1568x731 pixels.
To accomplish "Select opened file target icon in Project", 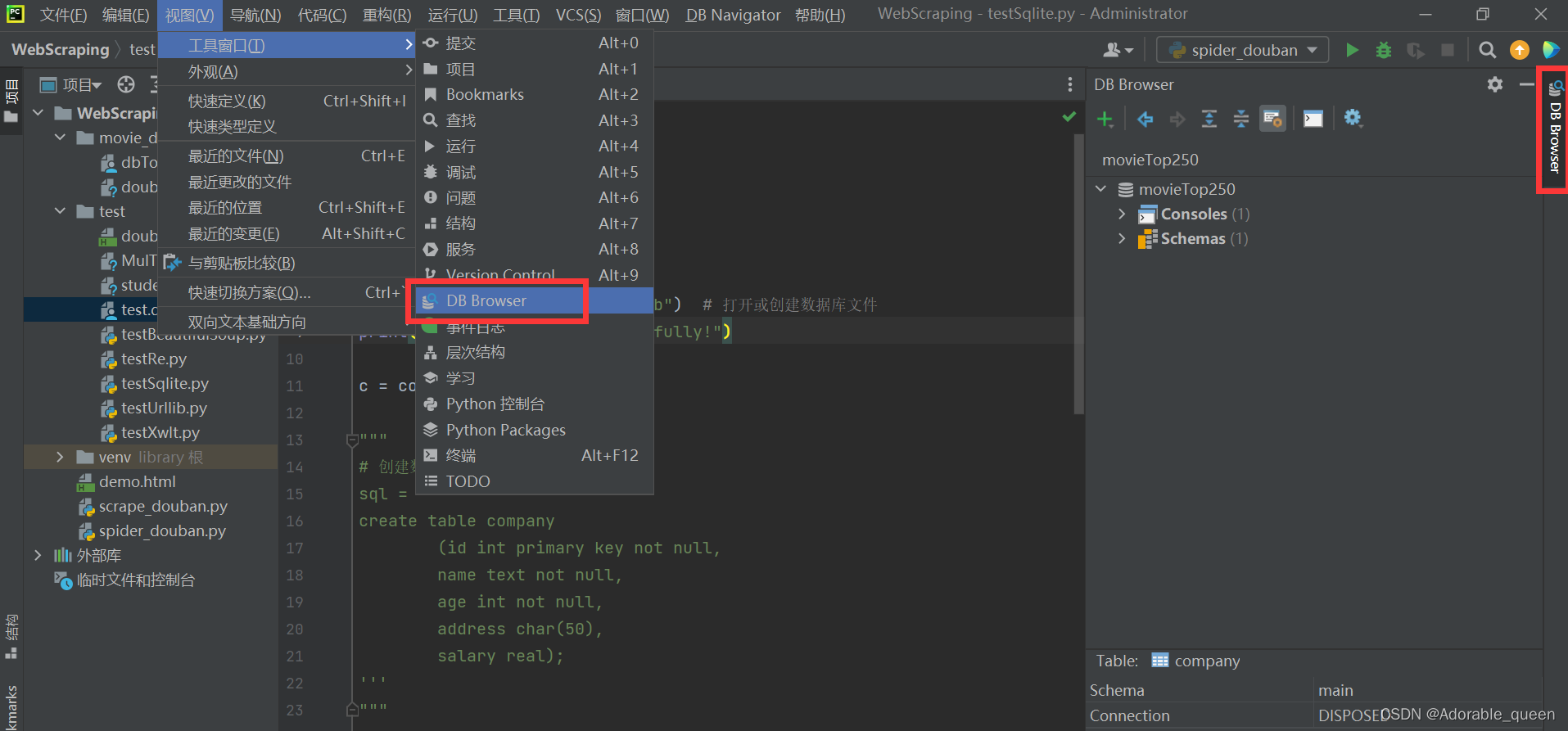I will click(x=126, y=84).
